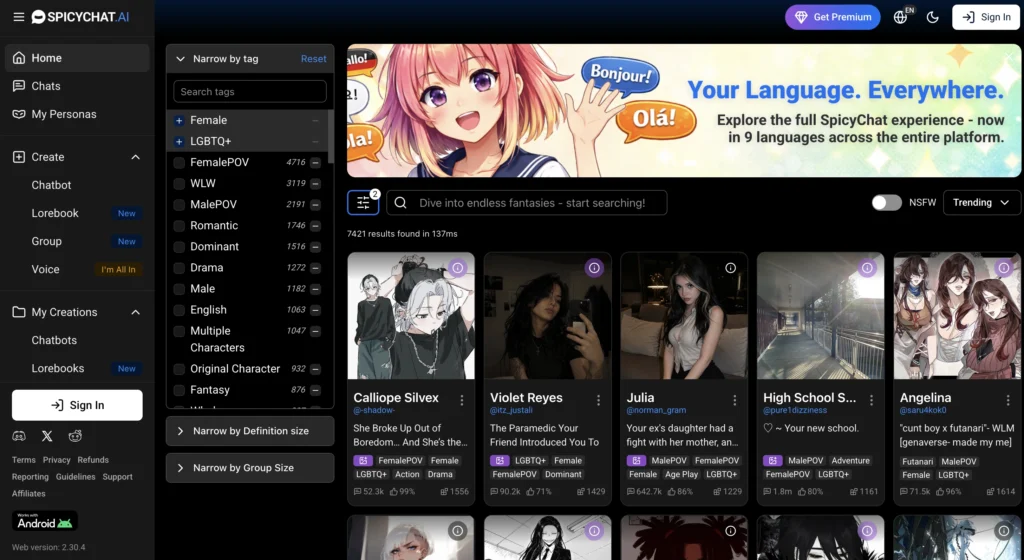The height and width of the screenshot is (560, 1024).
Task: Open the Julia character thumbnail
Action: pos(684,316)
